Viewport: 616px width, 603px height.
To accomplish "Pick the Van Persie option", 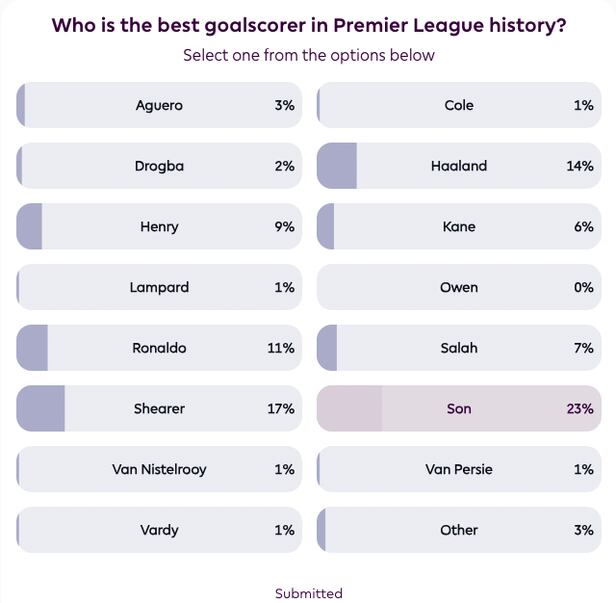I will pyautogui.click(x=459, y=469).
